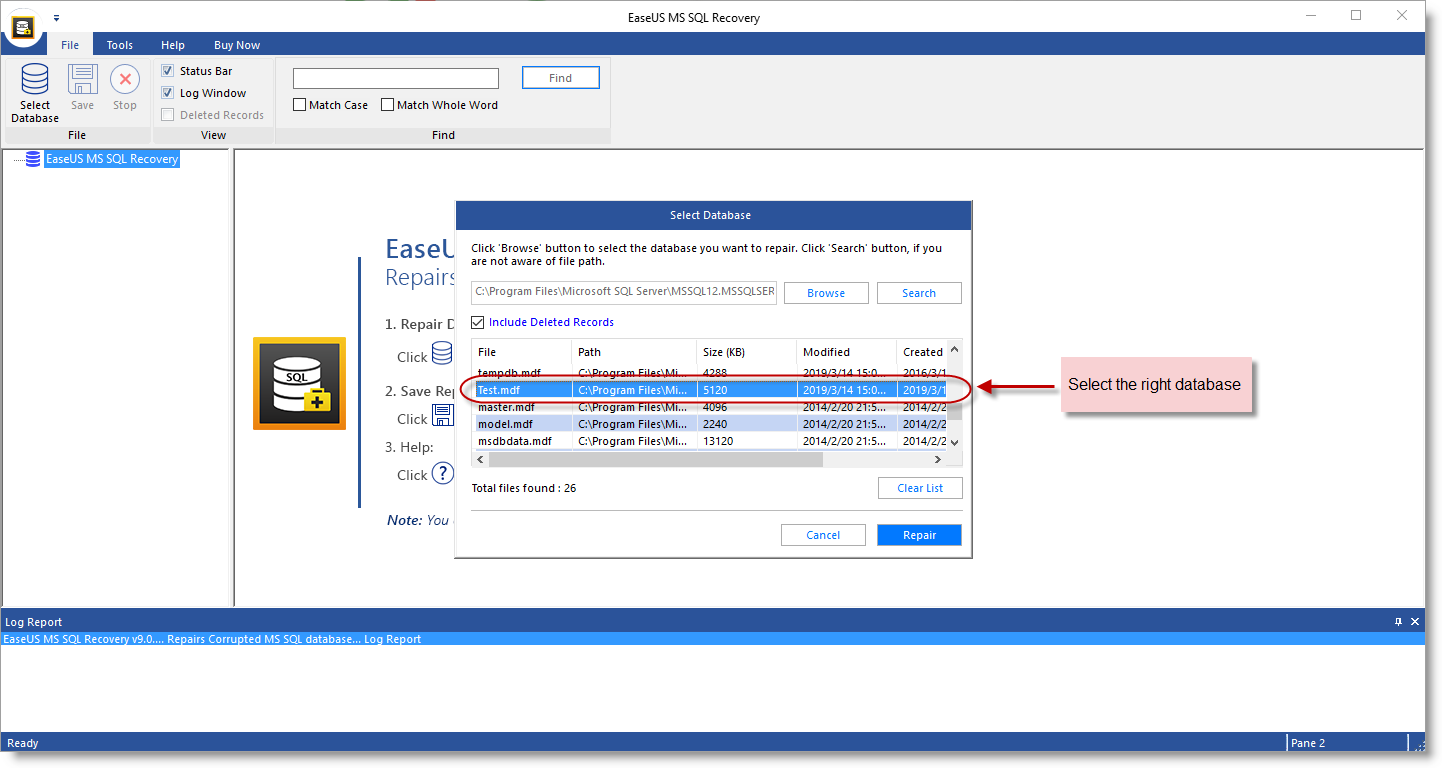Click the Size (KB) column header
The width and height of the screenshot is (1442, 768).
point(747,352)
